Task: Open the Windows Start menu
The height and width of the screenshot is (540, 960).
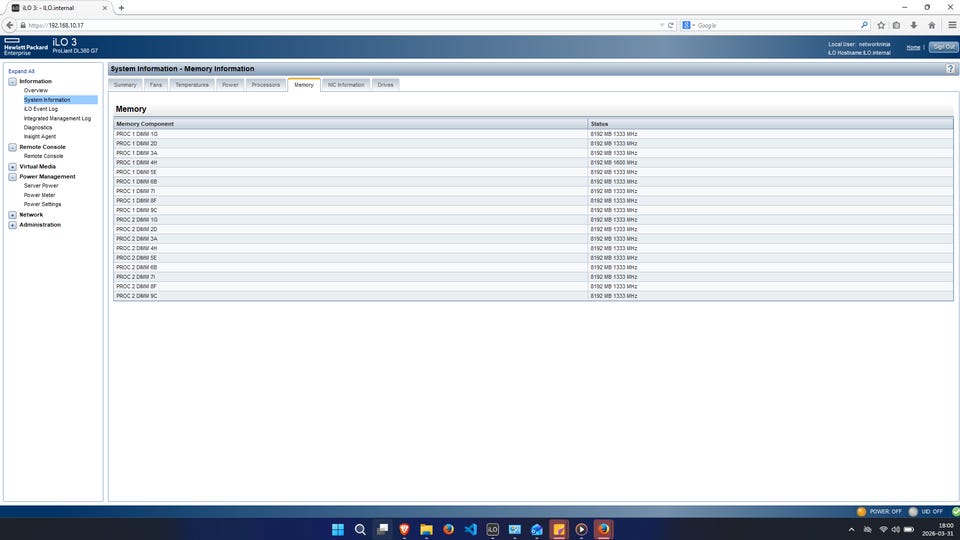Action: click(x=337, y=530)
